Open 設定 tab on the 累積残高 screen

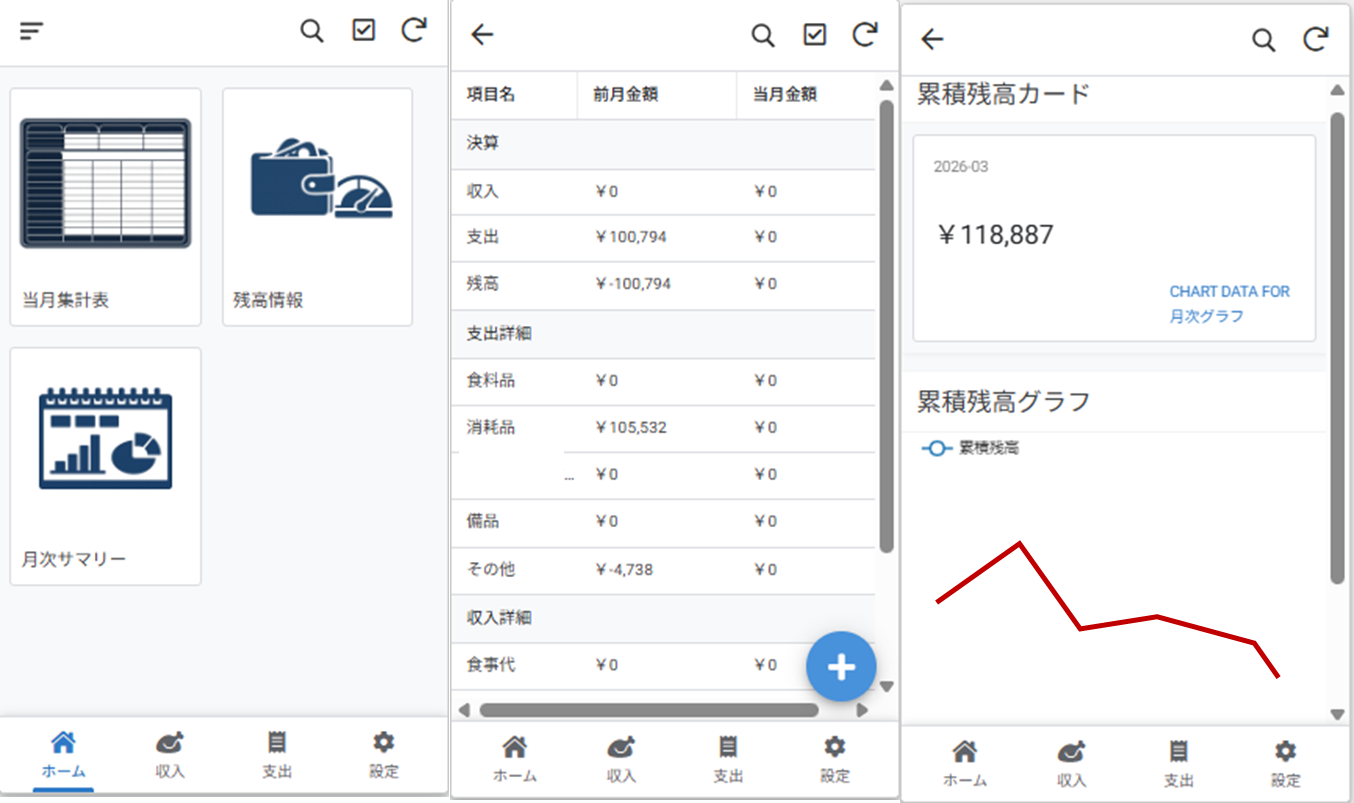point(1286,762)
